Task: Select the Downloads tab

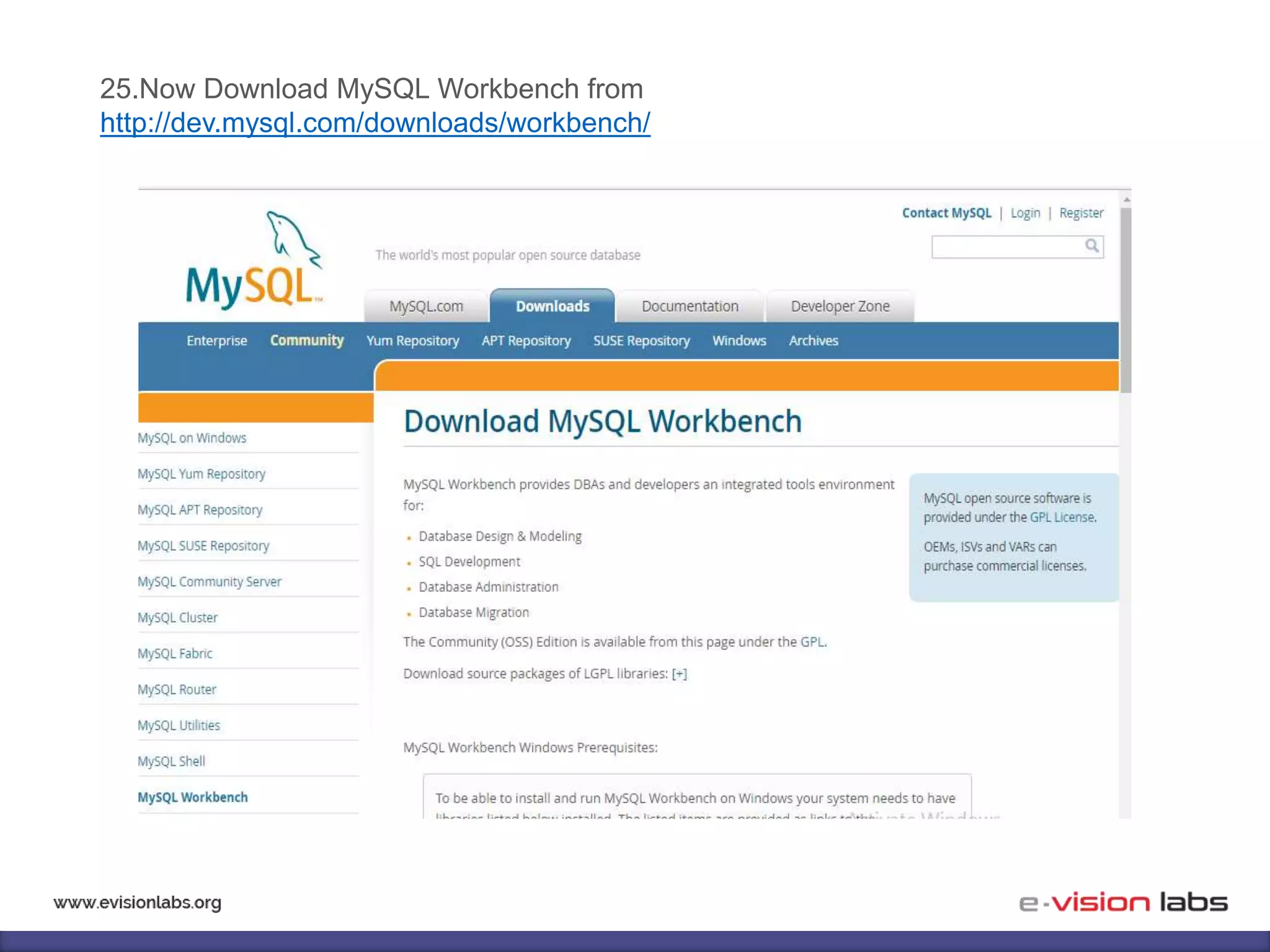Action: [x=553, y=306]
